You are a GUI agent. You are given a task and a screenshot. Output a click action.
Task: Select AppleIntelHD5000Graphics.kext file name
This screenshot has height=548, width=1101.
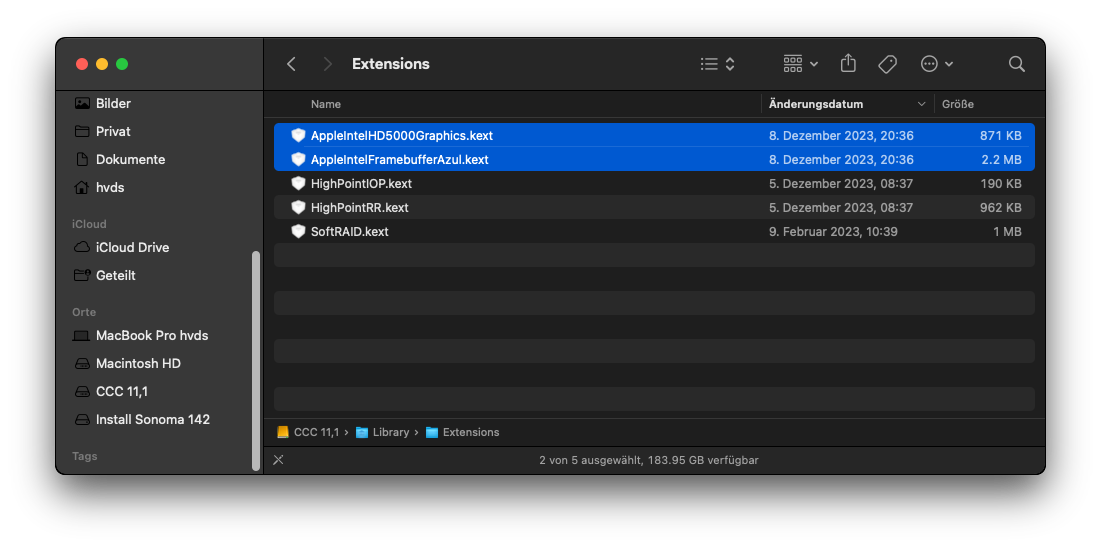[402, 136]
